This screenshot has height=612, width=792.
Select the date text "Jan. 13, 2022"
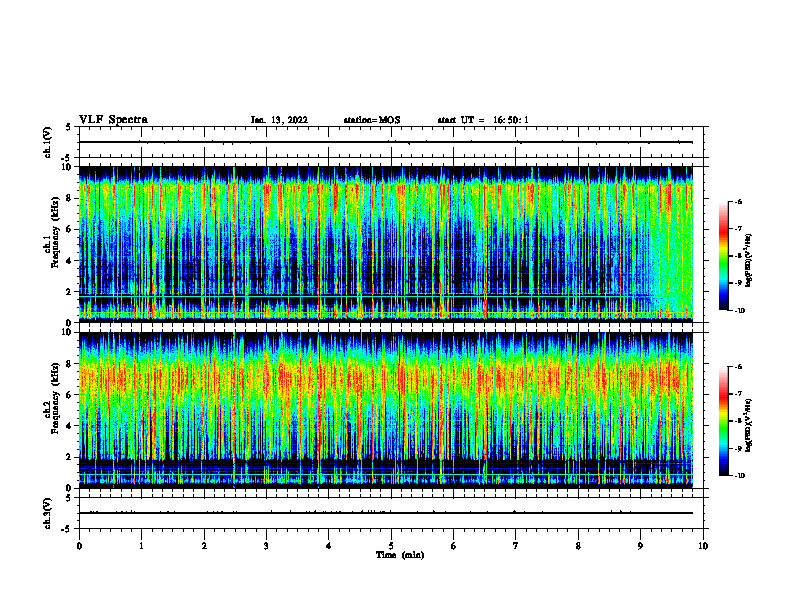279,120
